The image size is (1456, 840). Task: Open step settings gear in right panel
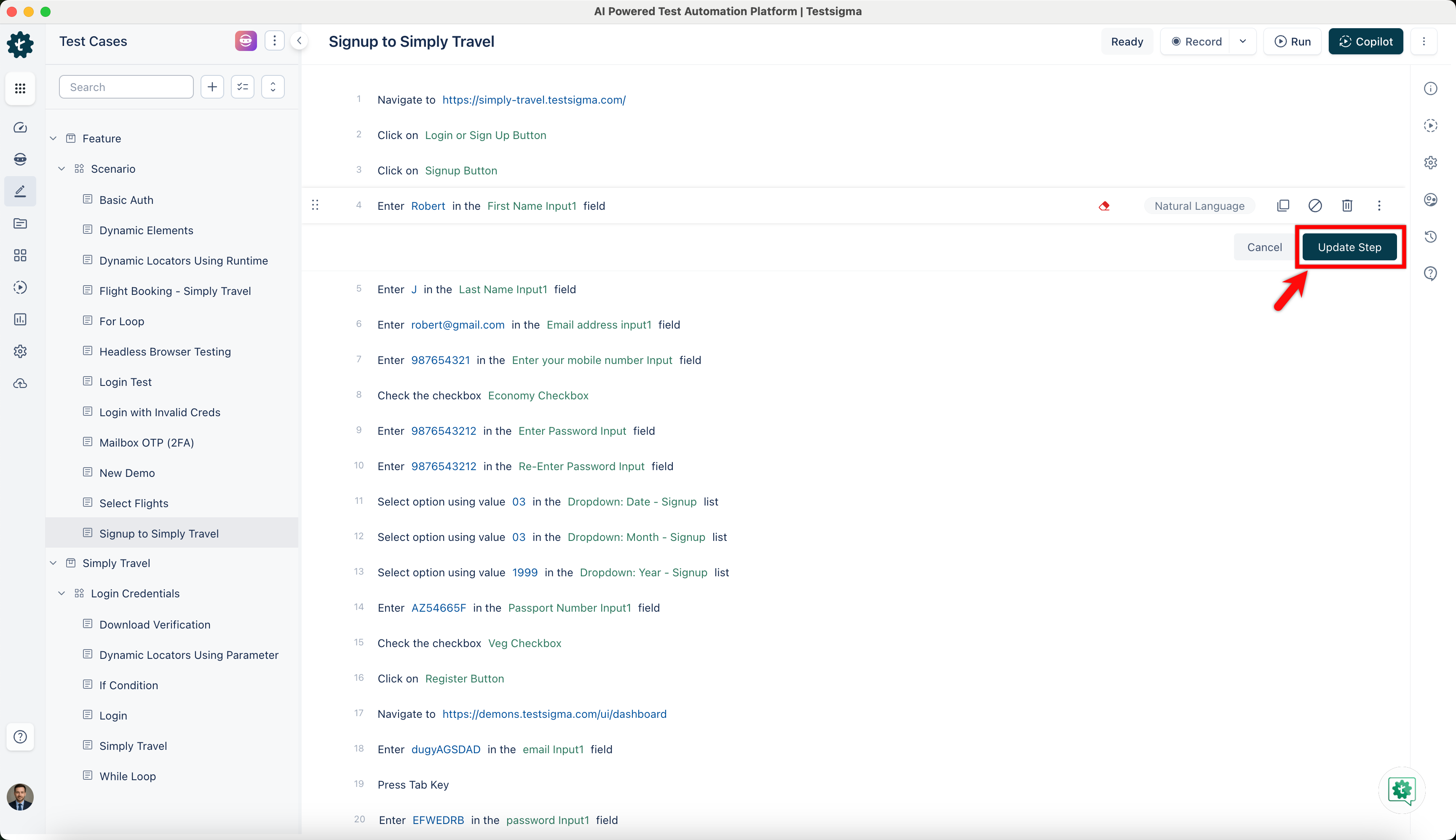[1431, 163]
